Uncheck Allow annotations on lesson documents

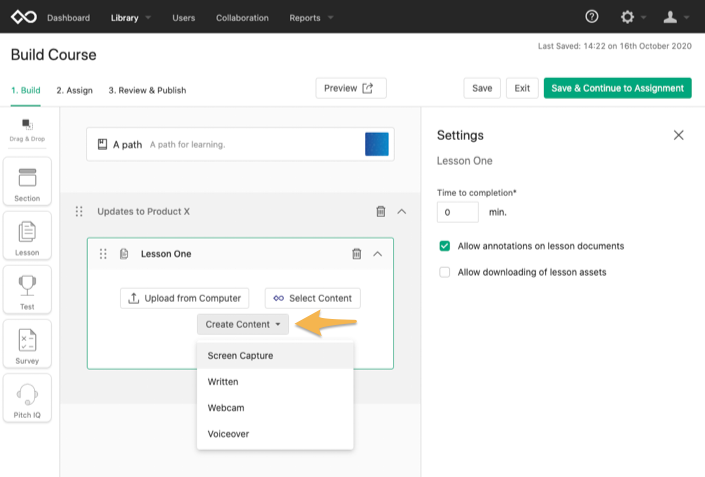click(x=445, y=246)
